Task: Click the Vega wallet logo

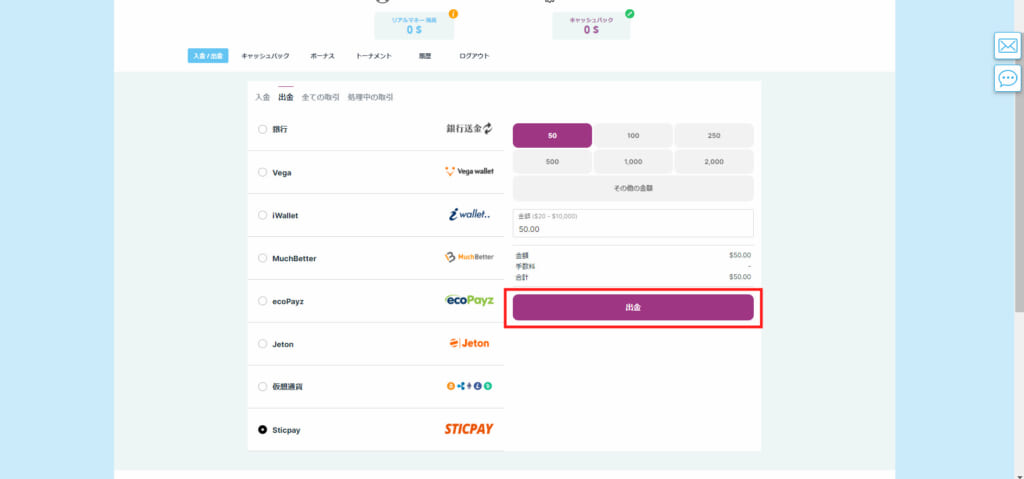Action: [470, 172]
